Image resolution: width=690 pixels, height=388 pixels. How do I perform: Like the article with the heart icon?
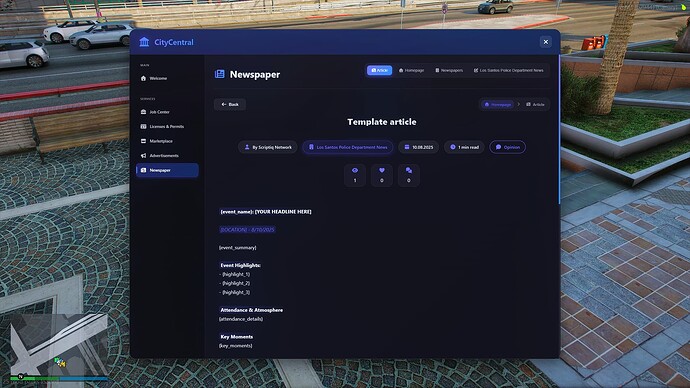click(382, 175)
